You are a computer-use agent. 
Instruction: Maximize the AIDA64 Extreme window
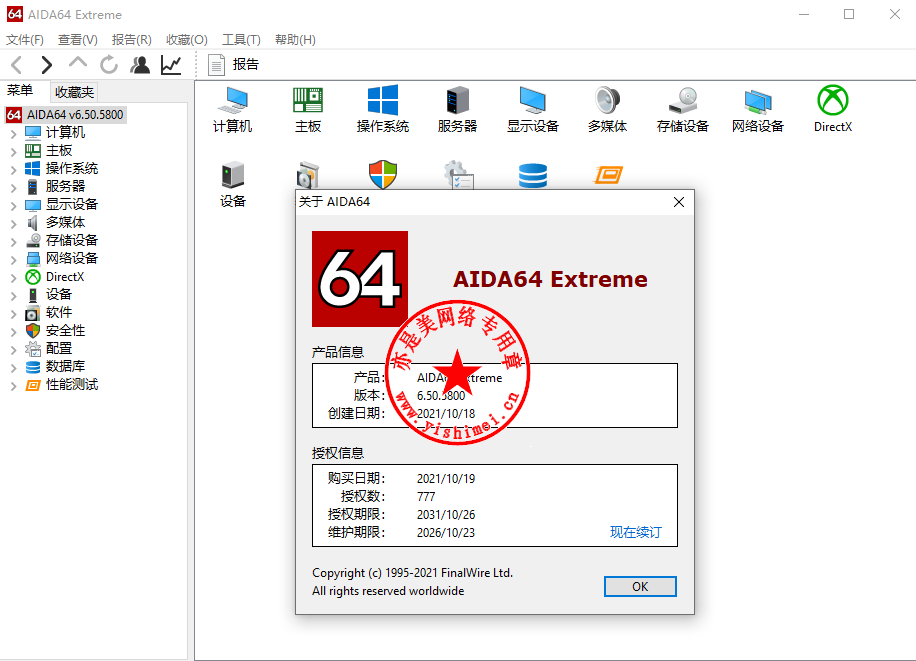(849, 14)
